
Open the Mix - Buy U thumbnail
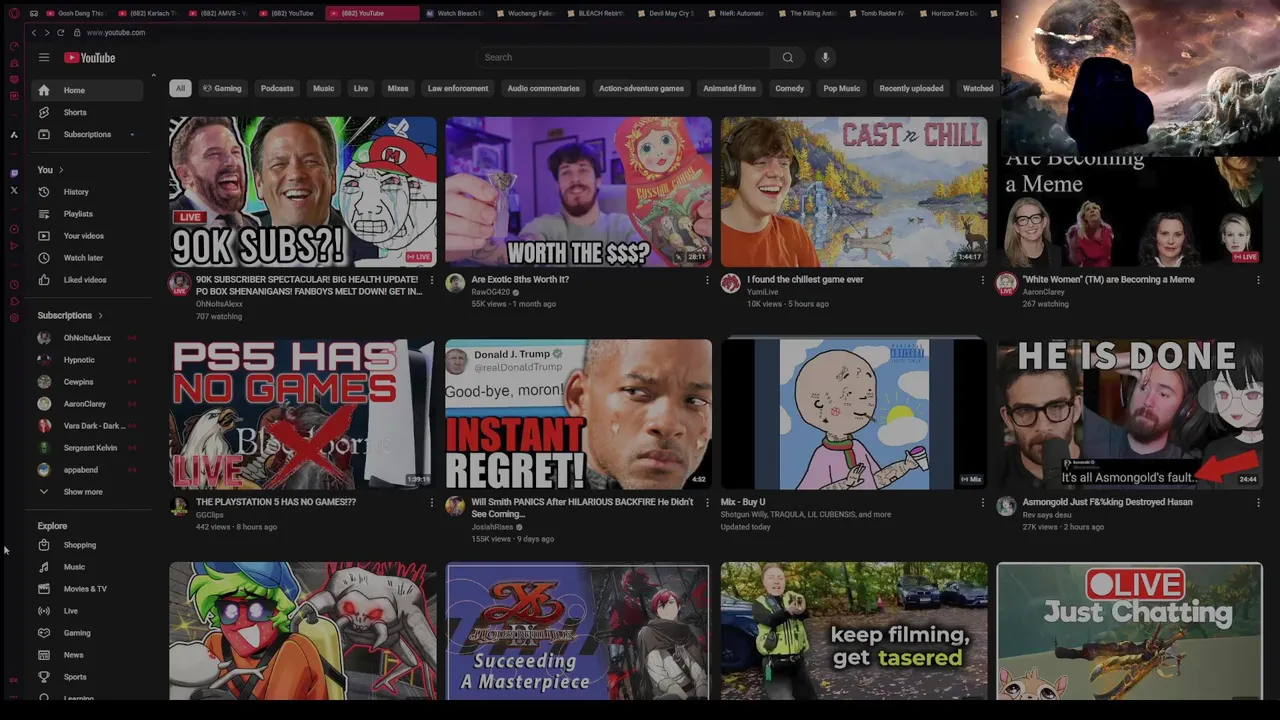point(854,414)
